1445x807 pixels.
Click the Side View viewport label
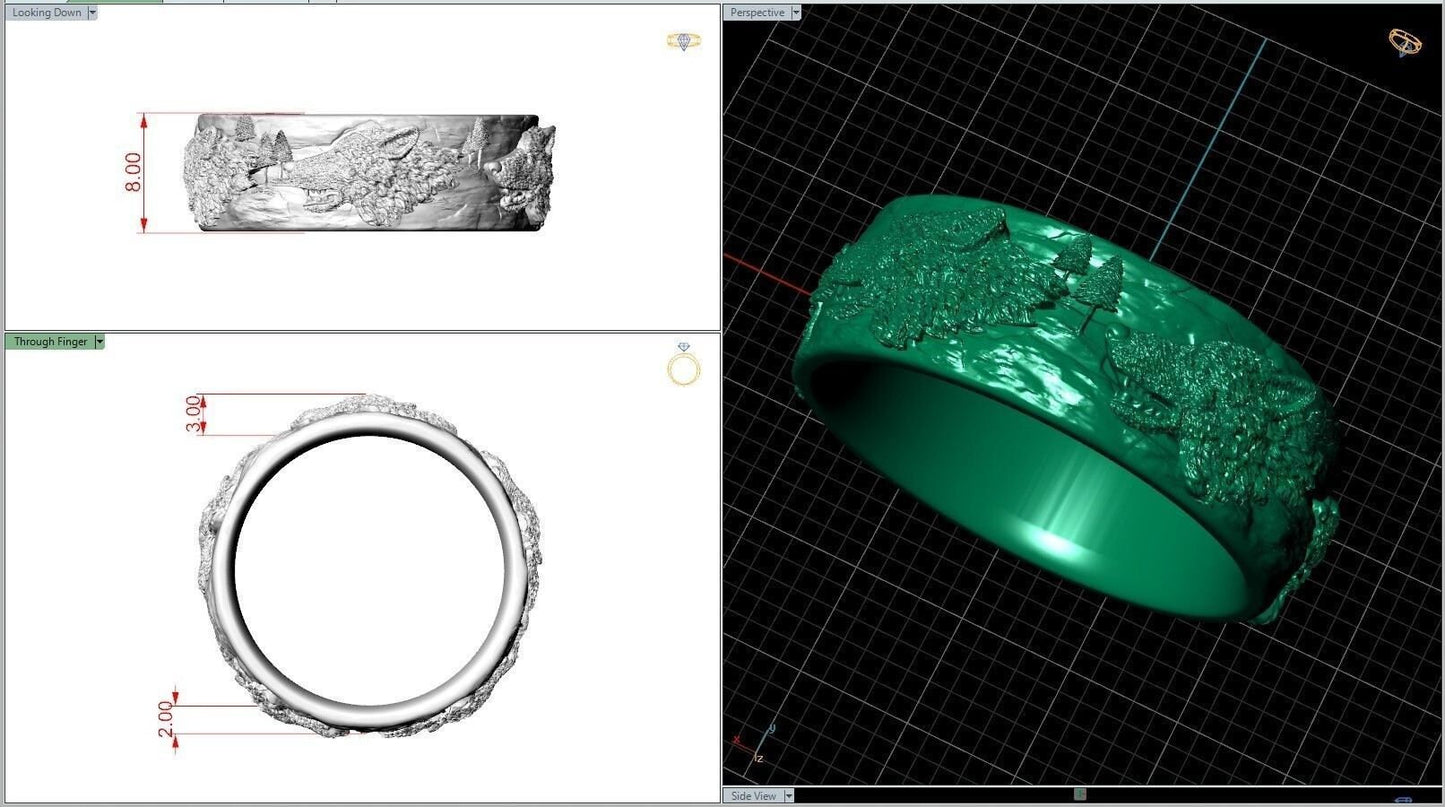click(x=753, y=796)
